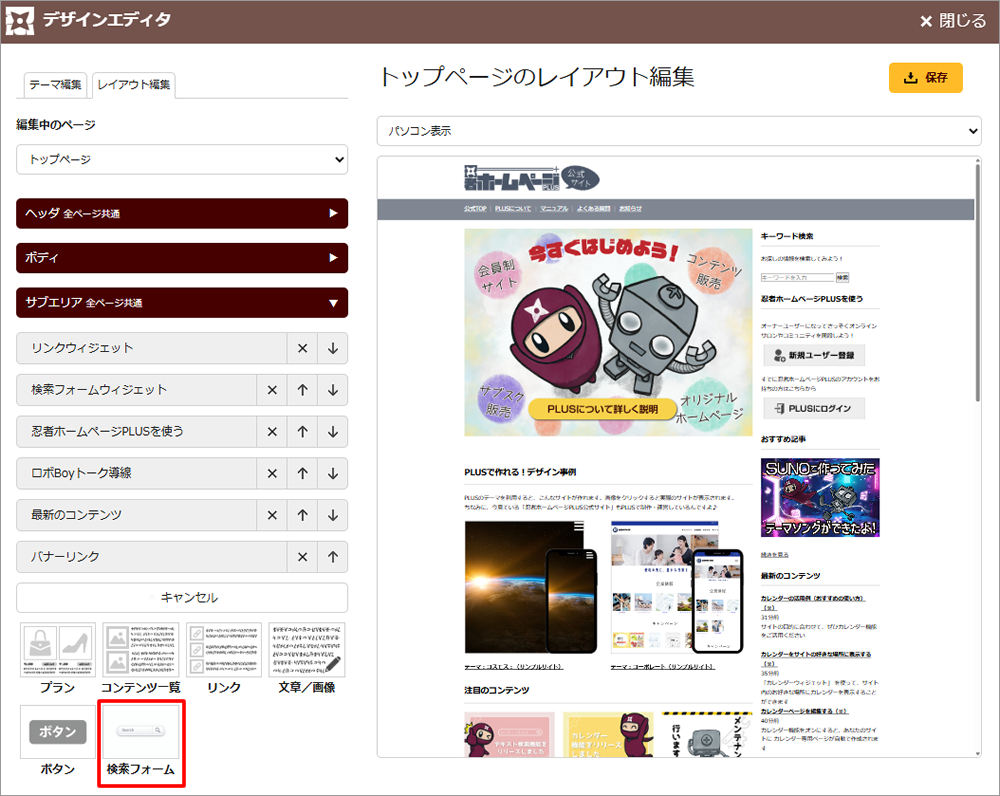Move 最新のコンテンツ widget up
Image resolution: width=1000 pixels, height=796 pixels.
(302, 516)
